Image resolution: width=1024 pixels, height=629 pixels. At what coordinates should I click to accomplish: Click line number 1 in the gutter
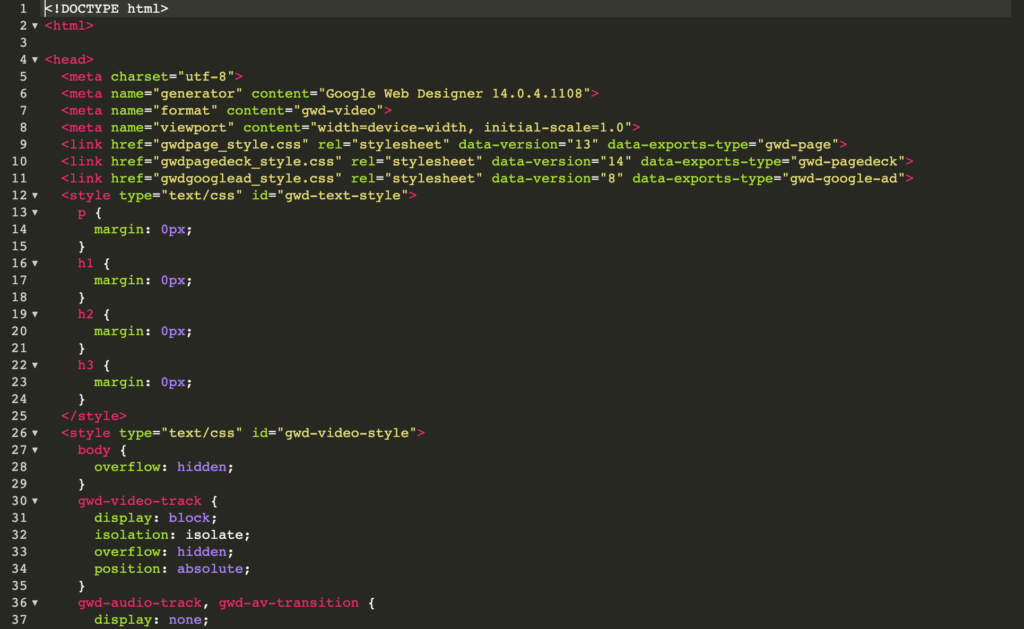[22, 8]
